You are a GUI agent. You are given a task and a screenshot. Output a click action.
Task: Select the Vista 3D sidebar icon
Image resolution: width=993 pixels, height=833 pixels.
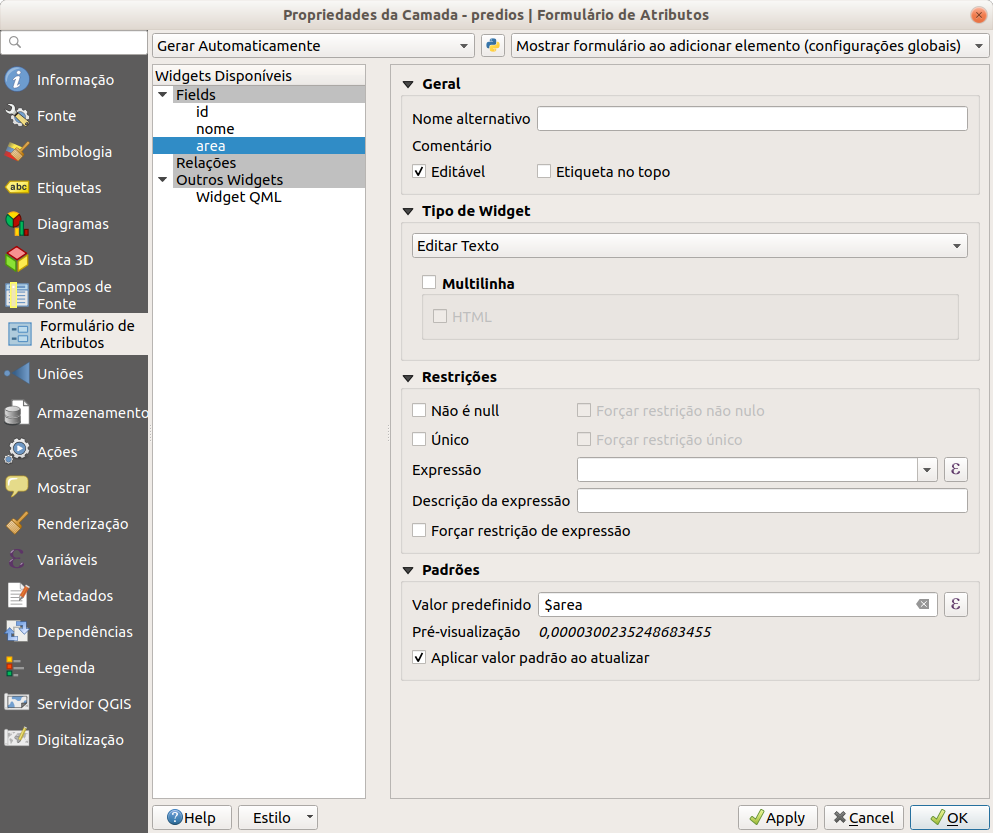point(17,260)
